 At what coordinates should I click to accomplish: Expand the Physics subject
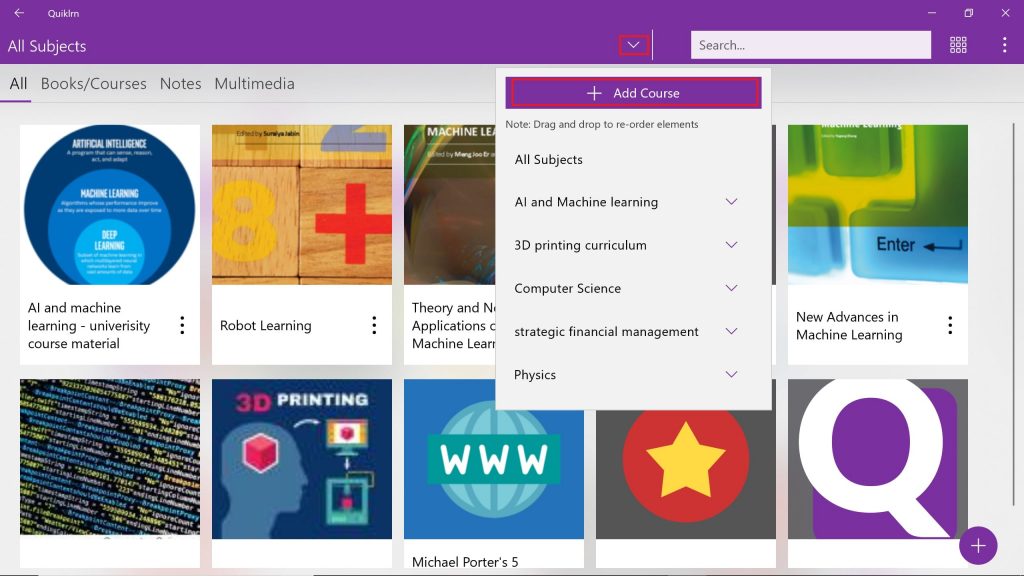coord(731,374)
